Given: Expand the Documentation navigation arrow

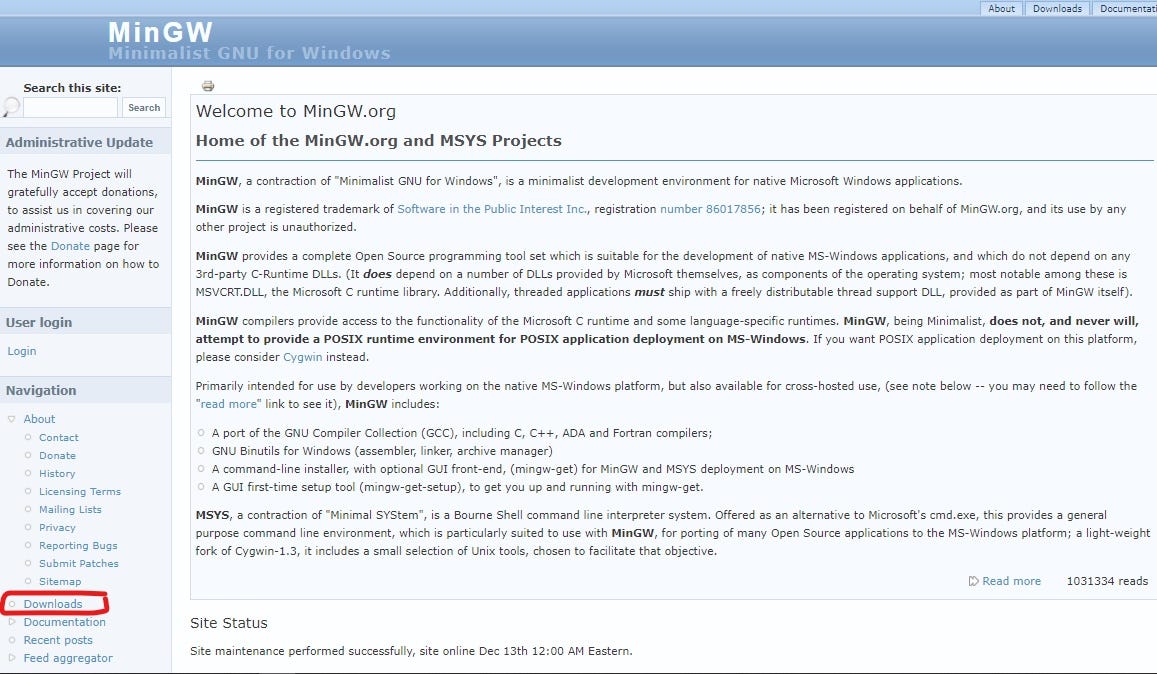Looking at the screenshot, I should pyautogui.click(x=12, y=622).
